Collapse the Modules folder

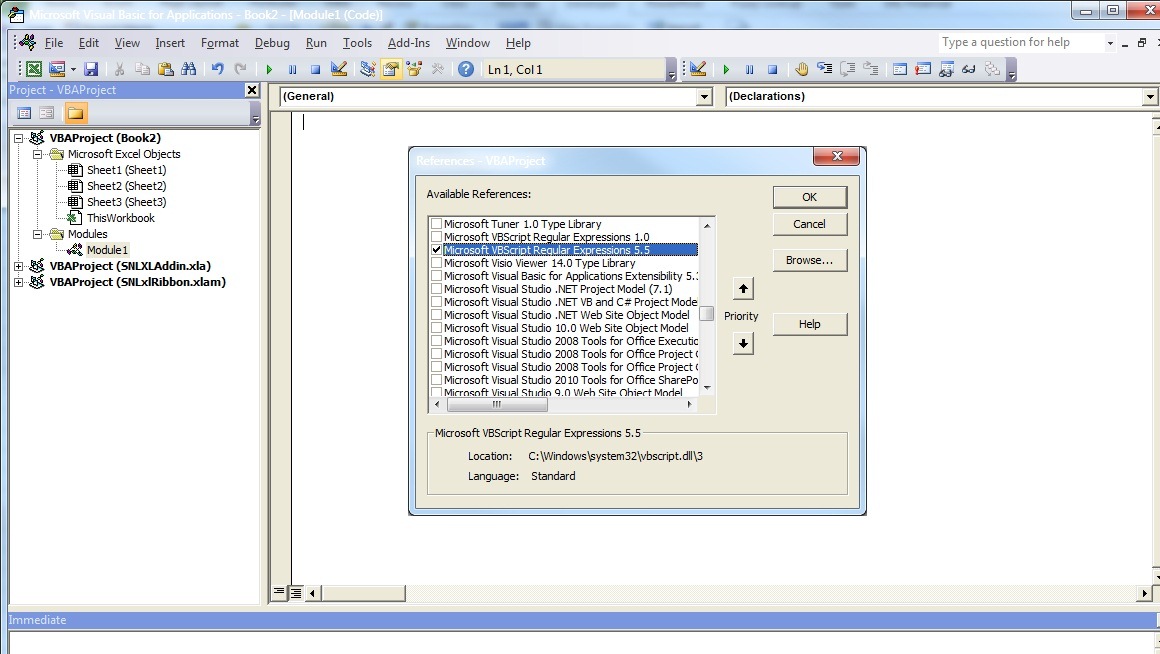point(36,234)
